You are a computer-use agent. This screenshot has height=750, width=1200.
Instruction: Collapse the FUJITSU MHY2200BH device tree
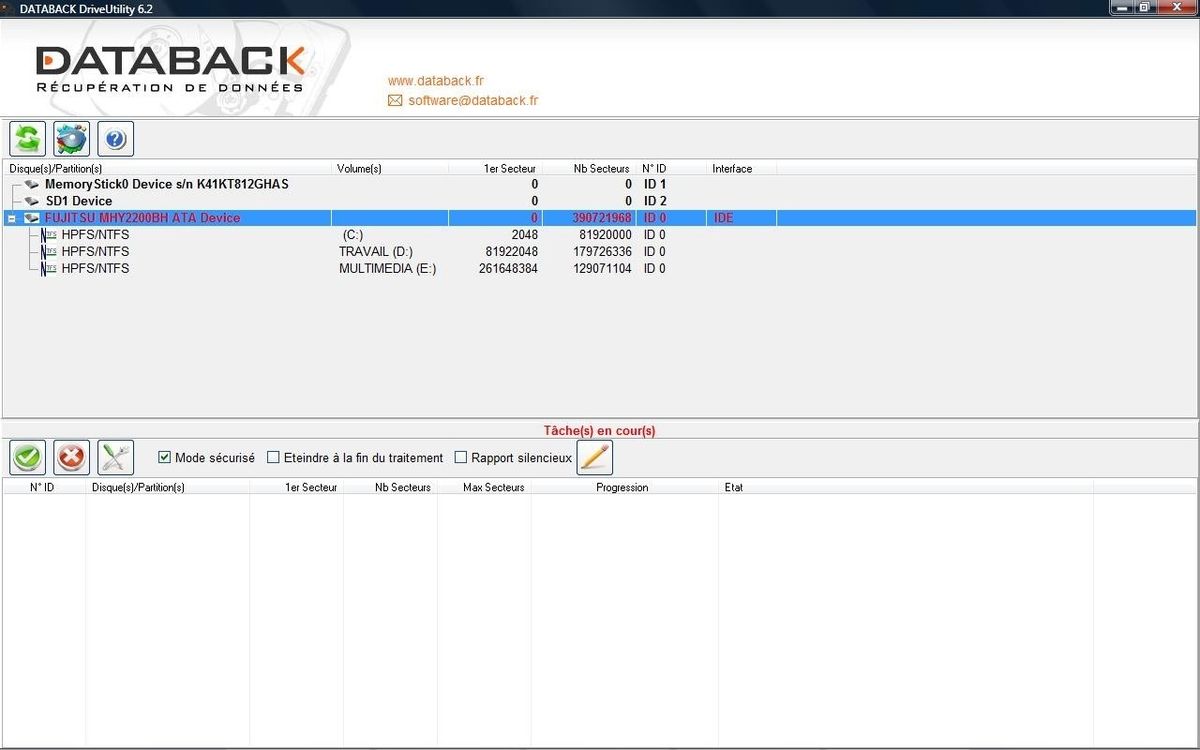[x=11, y=217]
